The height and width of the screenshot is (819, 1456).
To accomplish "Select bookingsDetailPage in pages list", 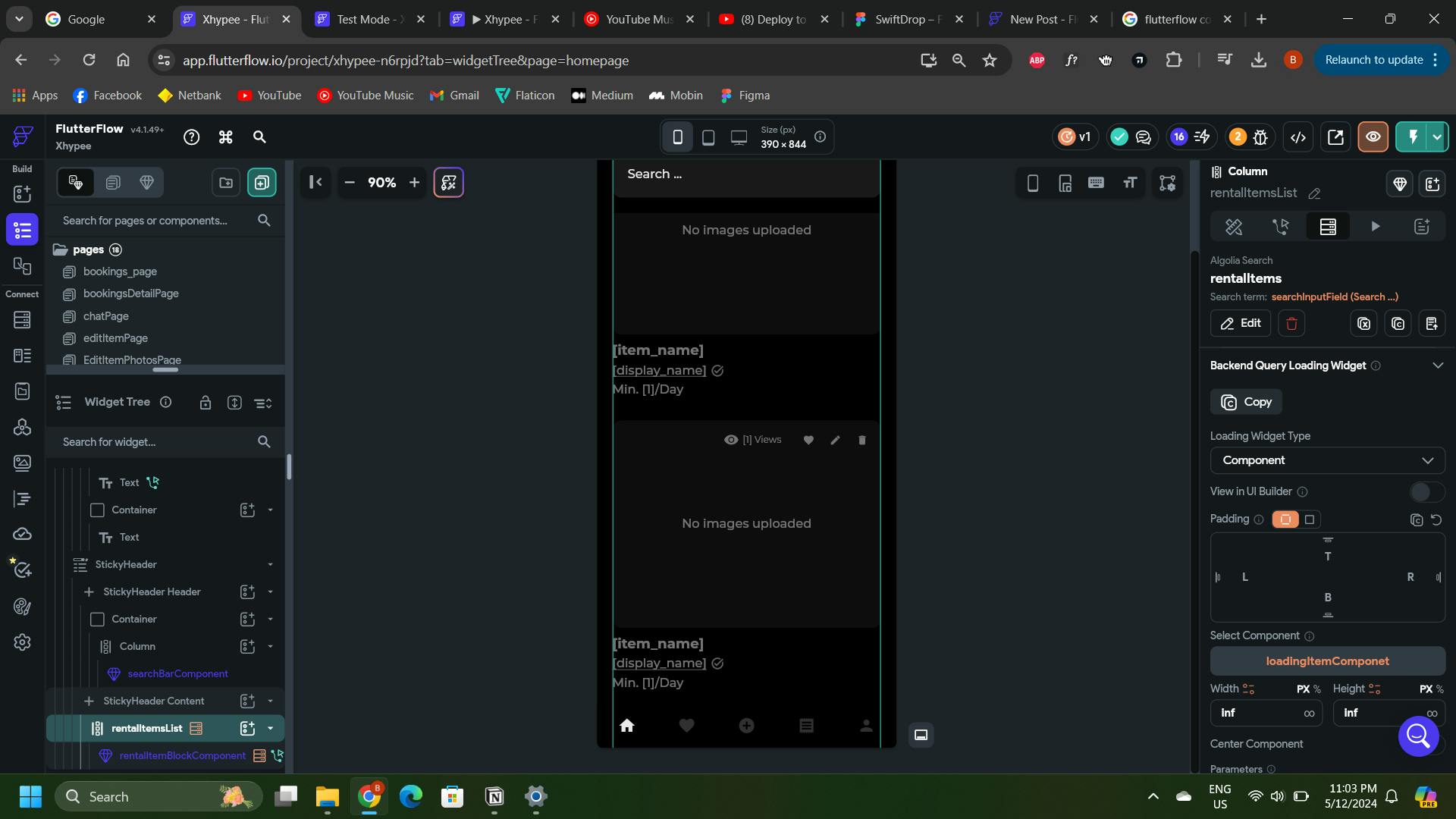I will point(131,293).
